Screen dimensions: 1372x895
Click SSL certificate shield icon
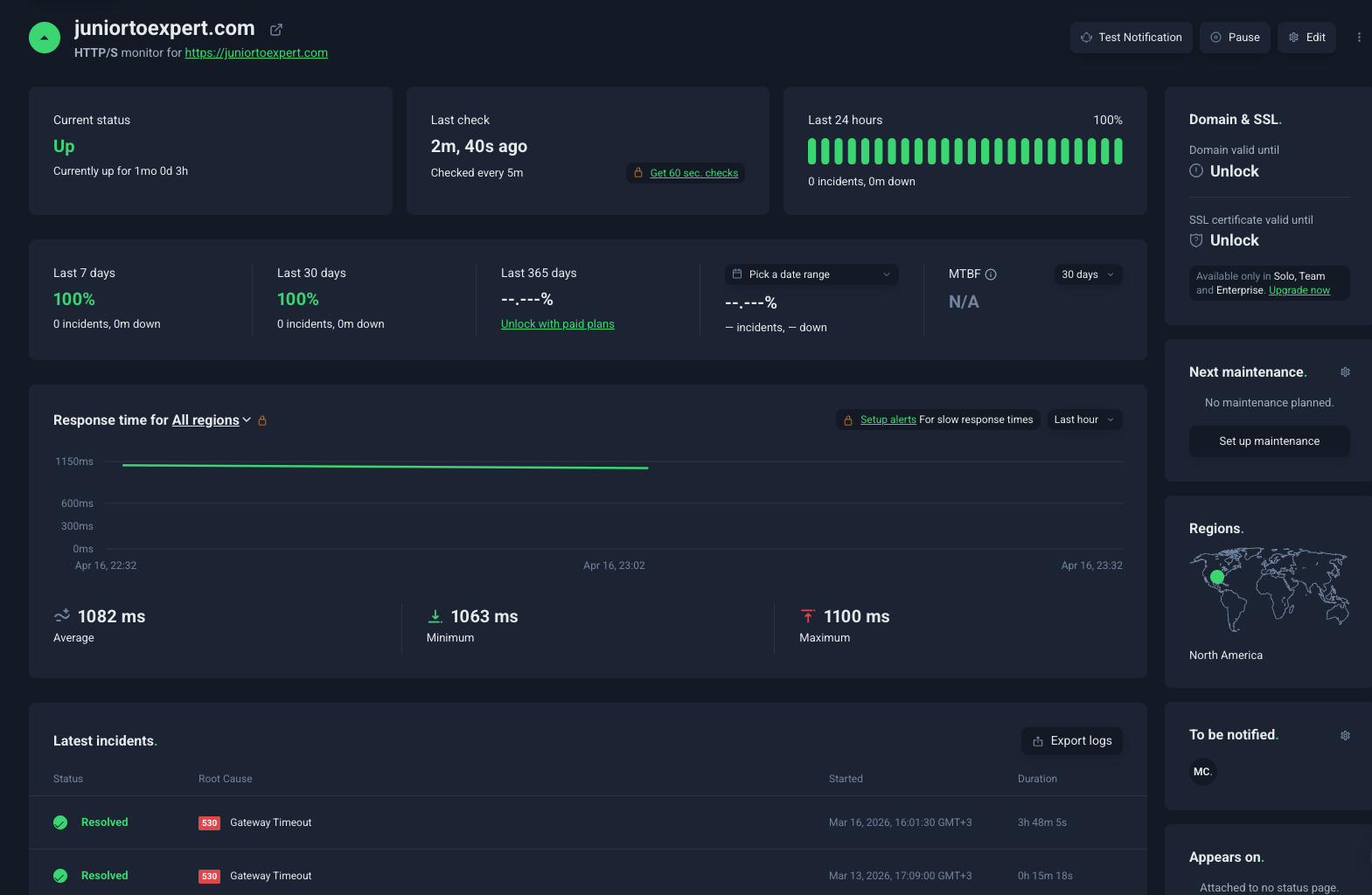click(x=1196, y=240)
